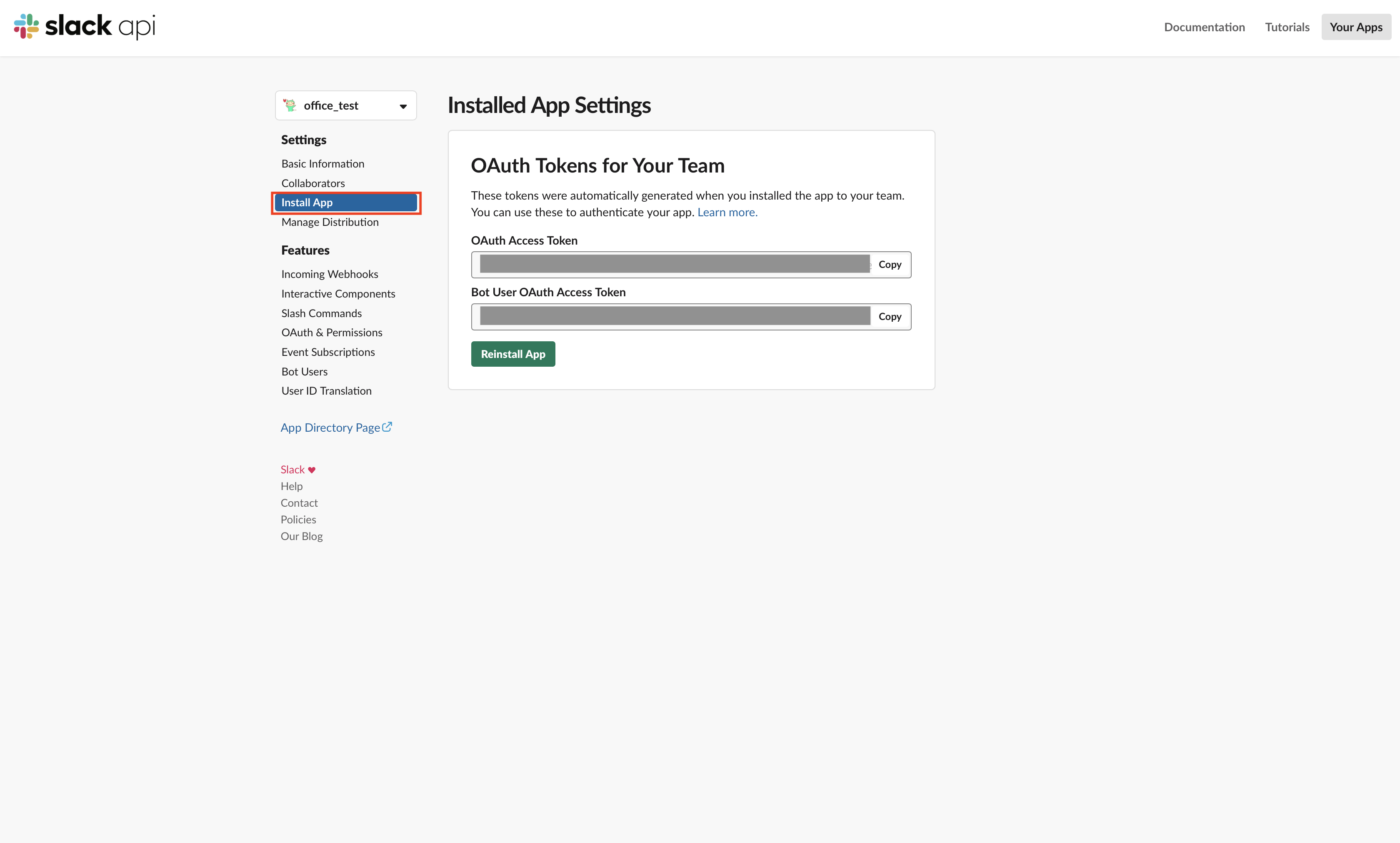Select Bot Users in Features

[305, 372]
